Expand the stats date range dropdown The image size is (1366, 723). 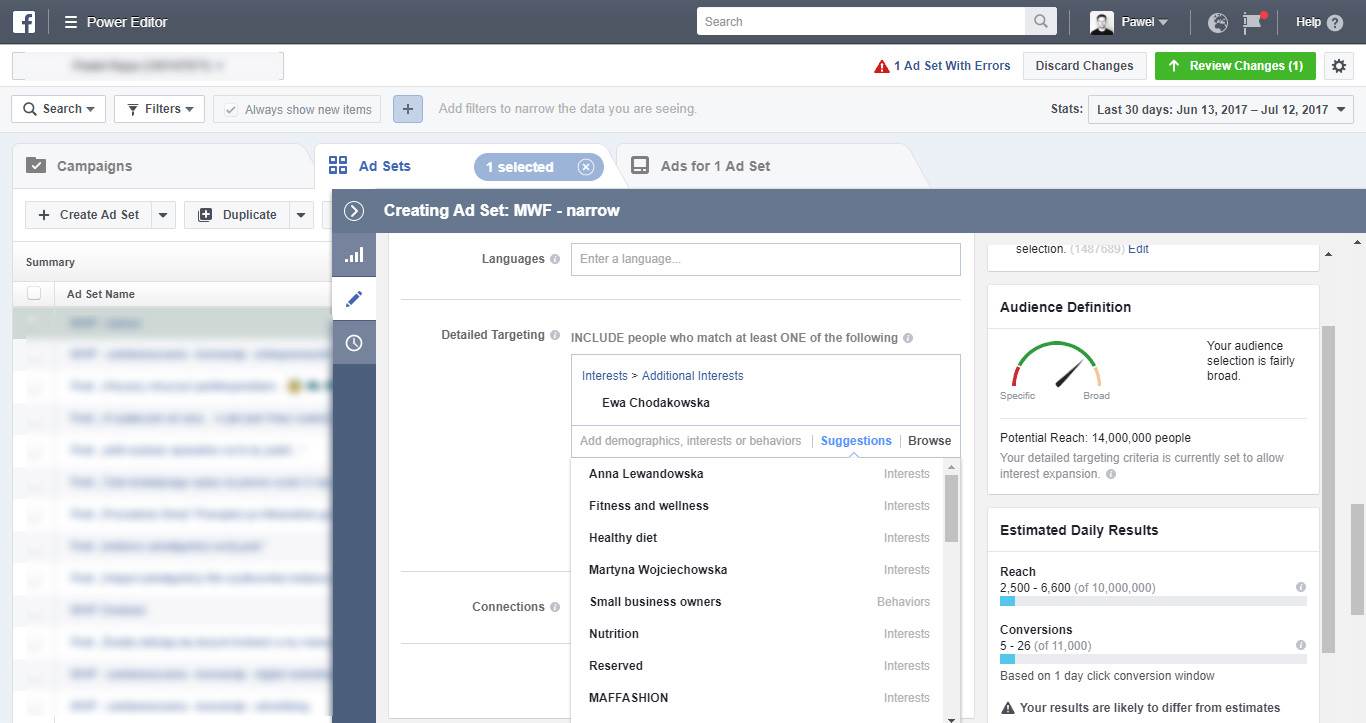(1220, 110)
